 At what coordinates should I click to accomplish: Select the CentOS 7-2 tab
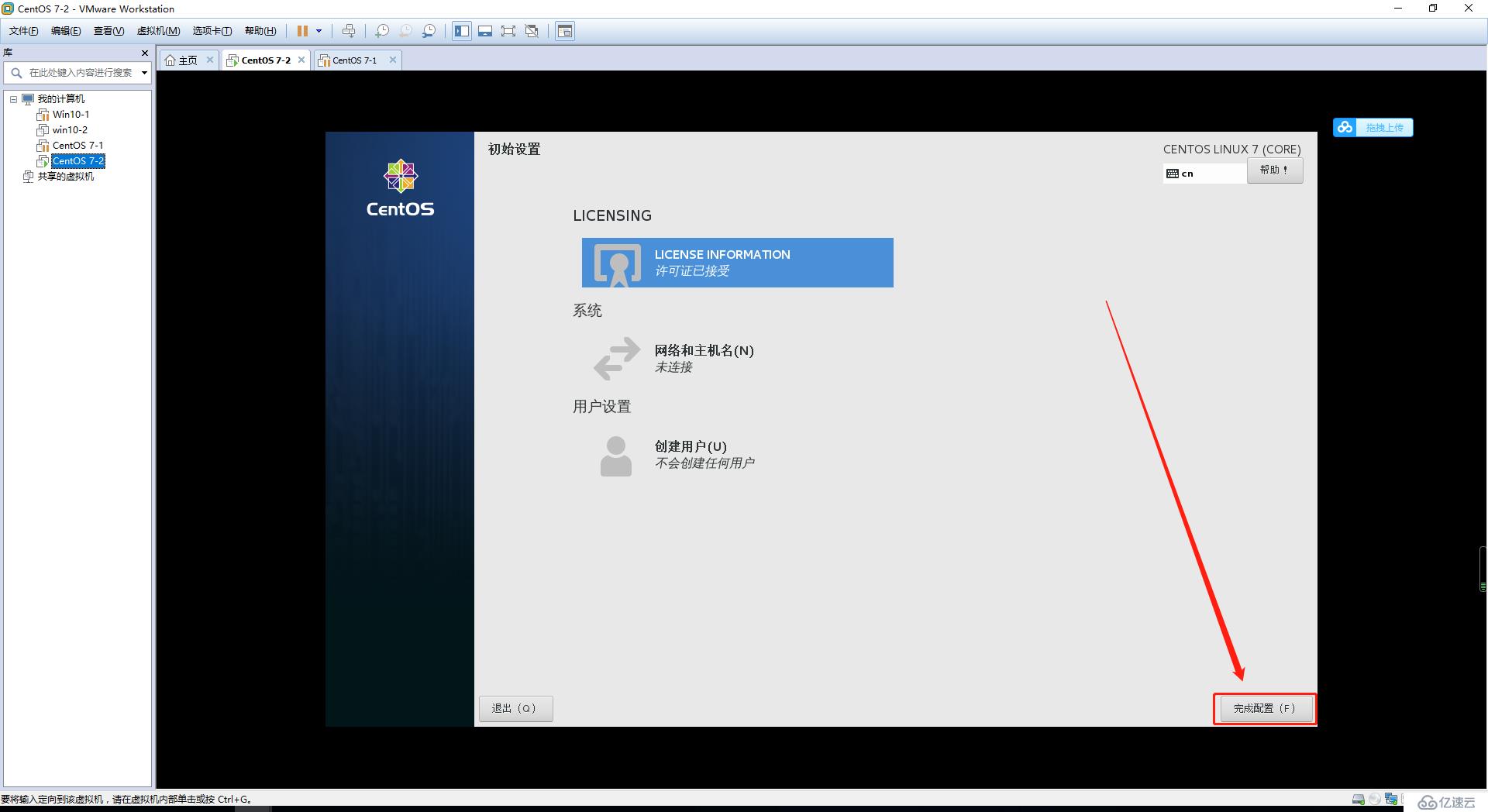266,60
